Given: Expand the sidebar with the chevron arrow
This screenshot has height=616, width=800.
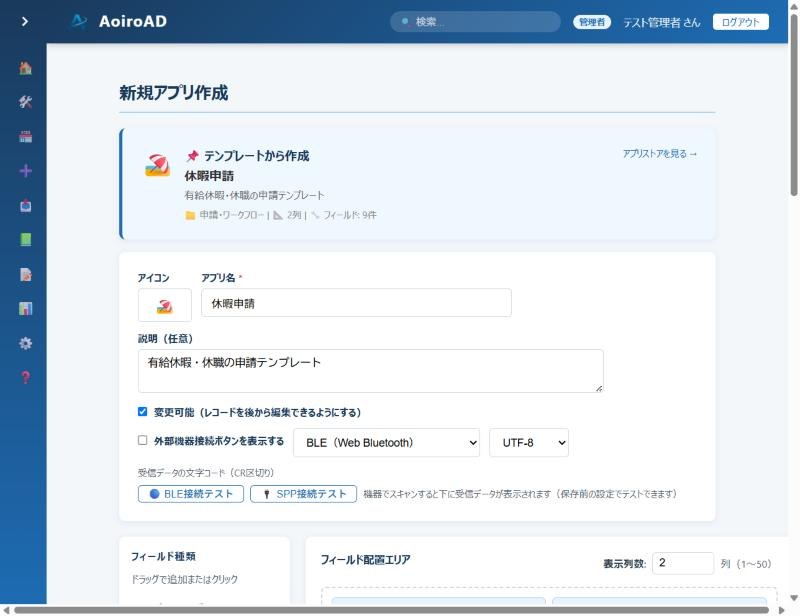Looking at the screenshot, I should click(24, 21).
